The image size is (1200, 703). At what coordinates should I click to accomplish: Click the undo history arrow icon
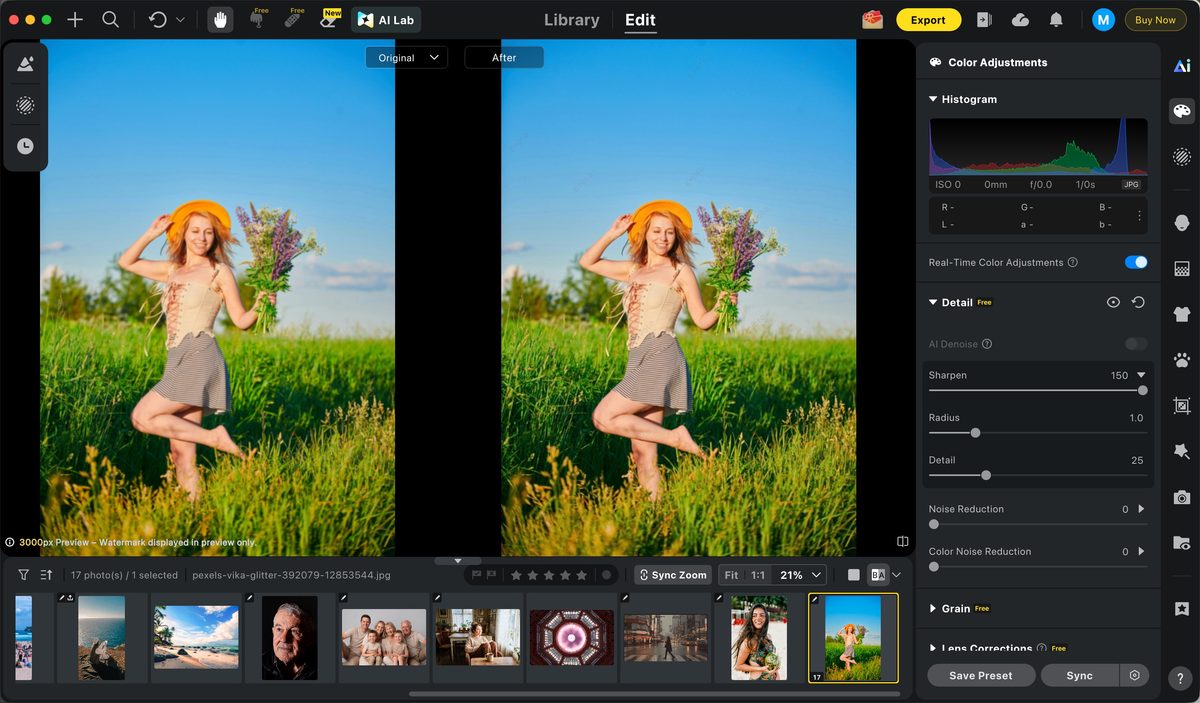(158, 20)
